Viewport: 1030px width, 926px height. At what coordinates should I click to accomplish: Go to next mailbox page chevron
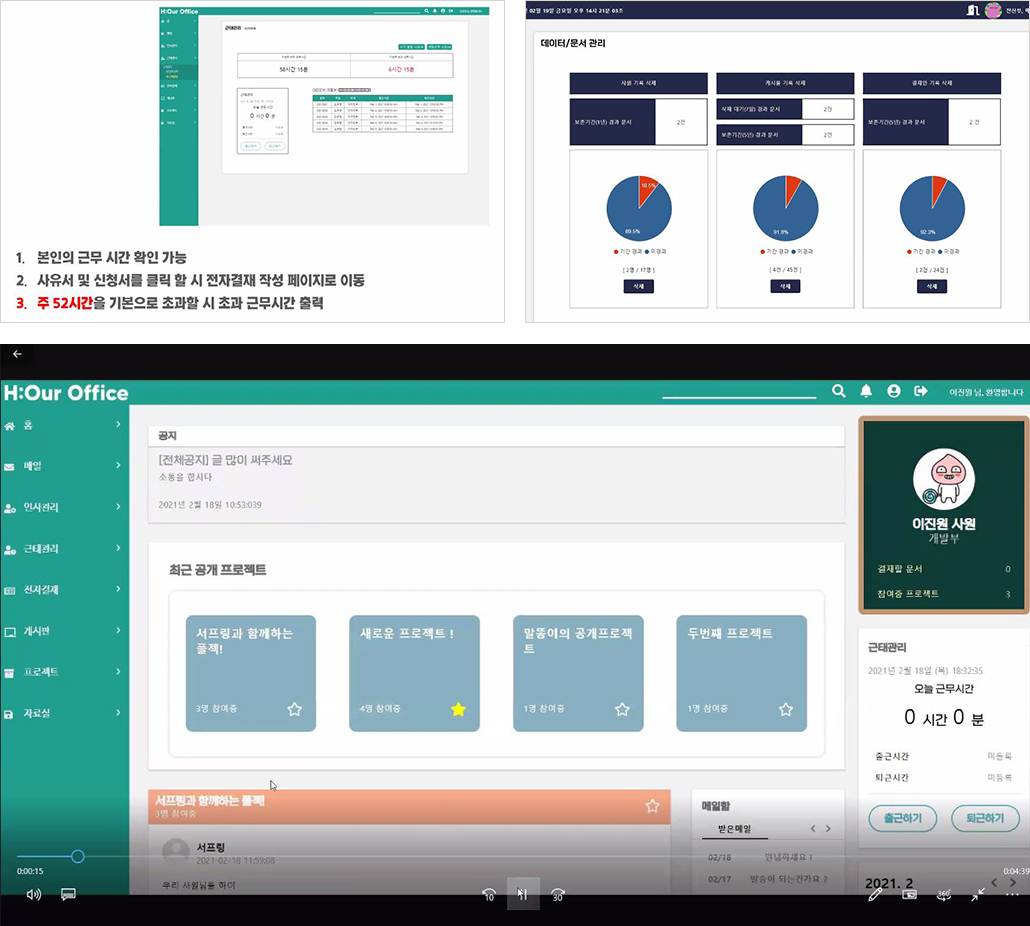coord(828,829)
